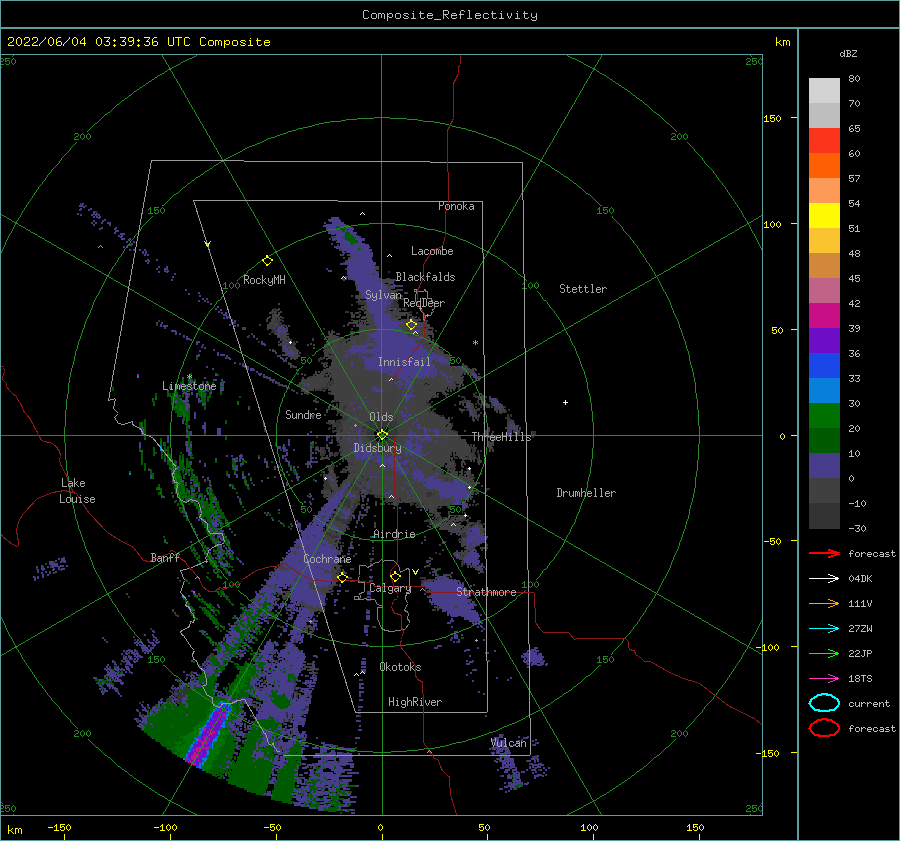This screenshot has width=900, height=841.
Task: Click the yellow diamond marker above Calgary
Action: coord(395,576)
